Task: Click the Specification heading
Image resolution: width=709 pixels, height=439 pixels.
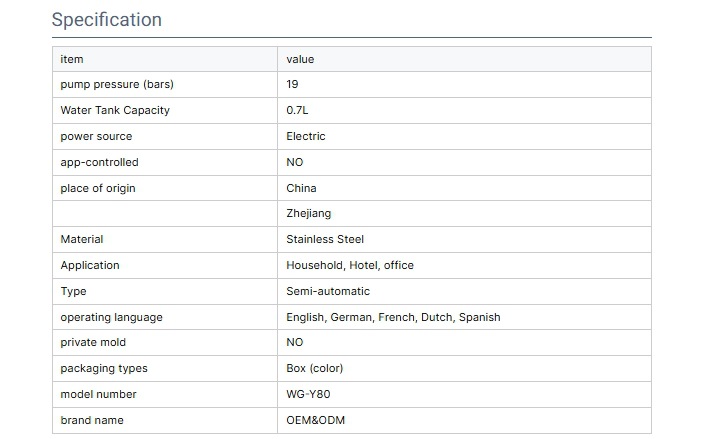Action: tap(106, 20)
